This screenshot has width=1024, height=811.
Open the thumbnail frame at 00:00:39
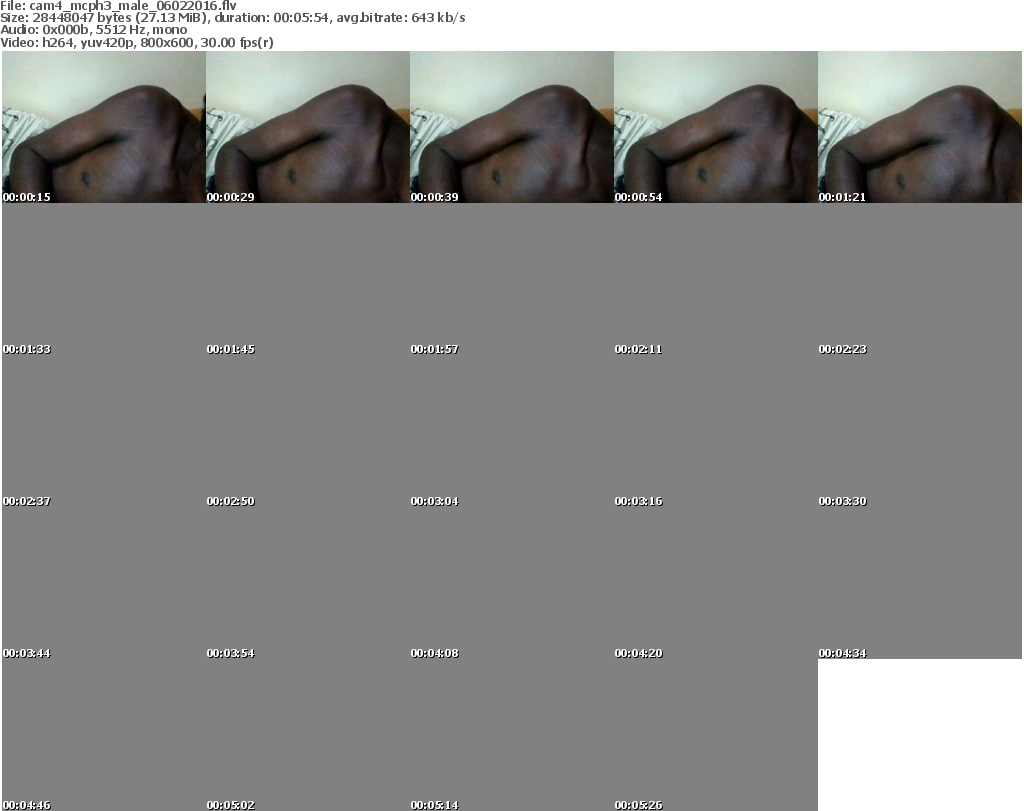tap(512, 127)
